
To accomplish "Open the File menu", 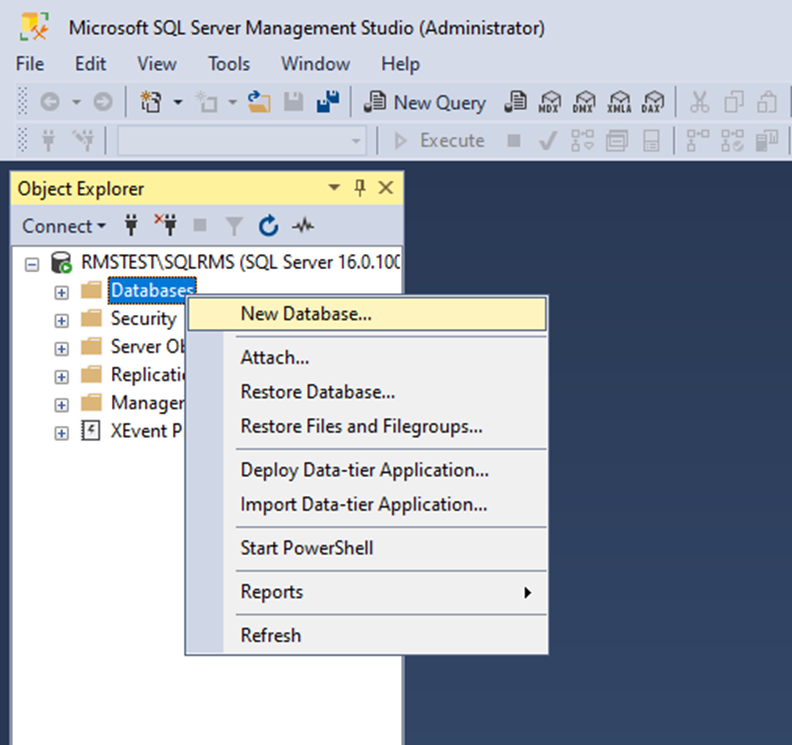I will click(x=30, y=64).
